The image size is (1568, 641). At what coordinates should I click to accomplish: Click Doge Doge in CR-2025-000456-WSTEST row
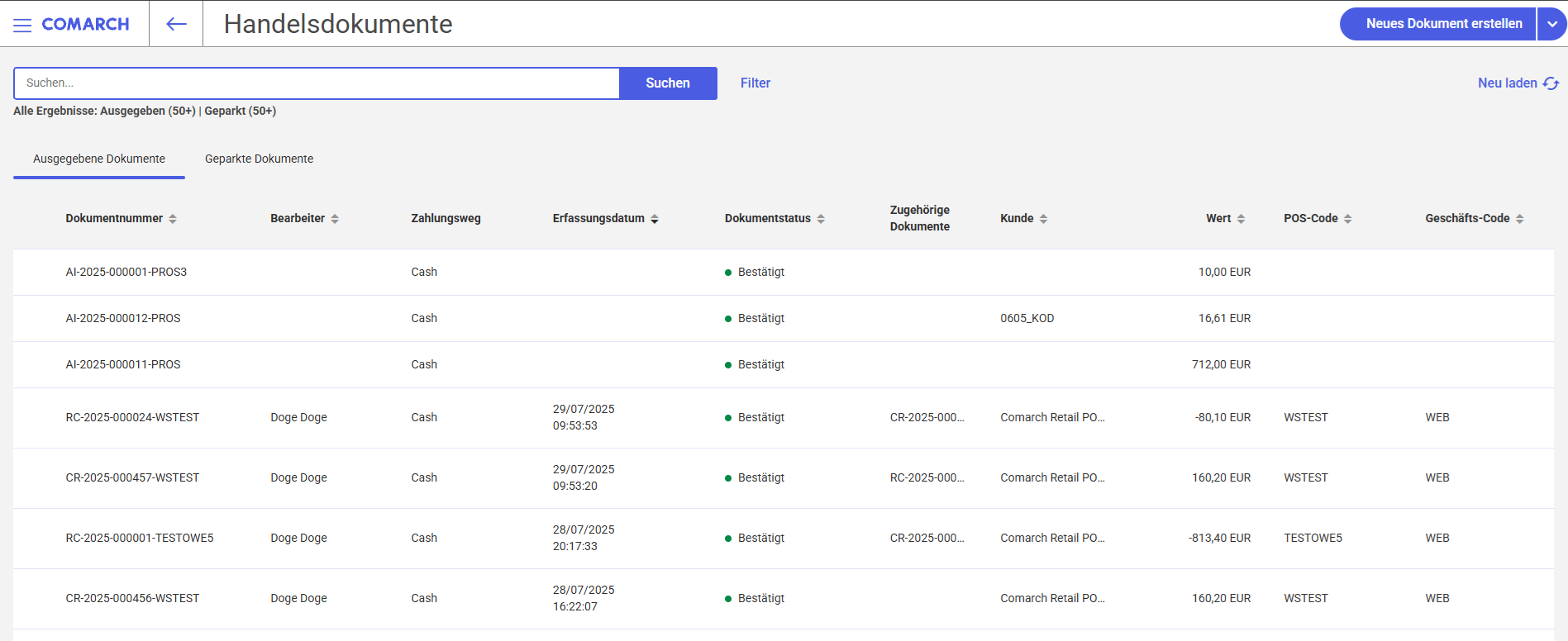point(298,598)
